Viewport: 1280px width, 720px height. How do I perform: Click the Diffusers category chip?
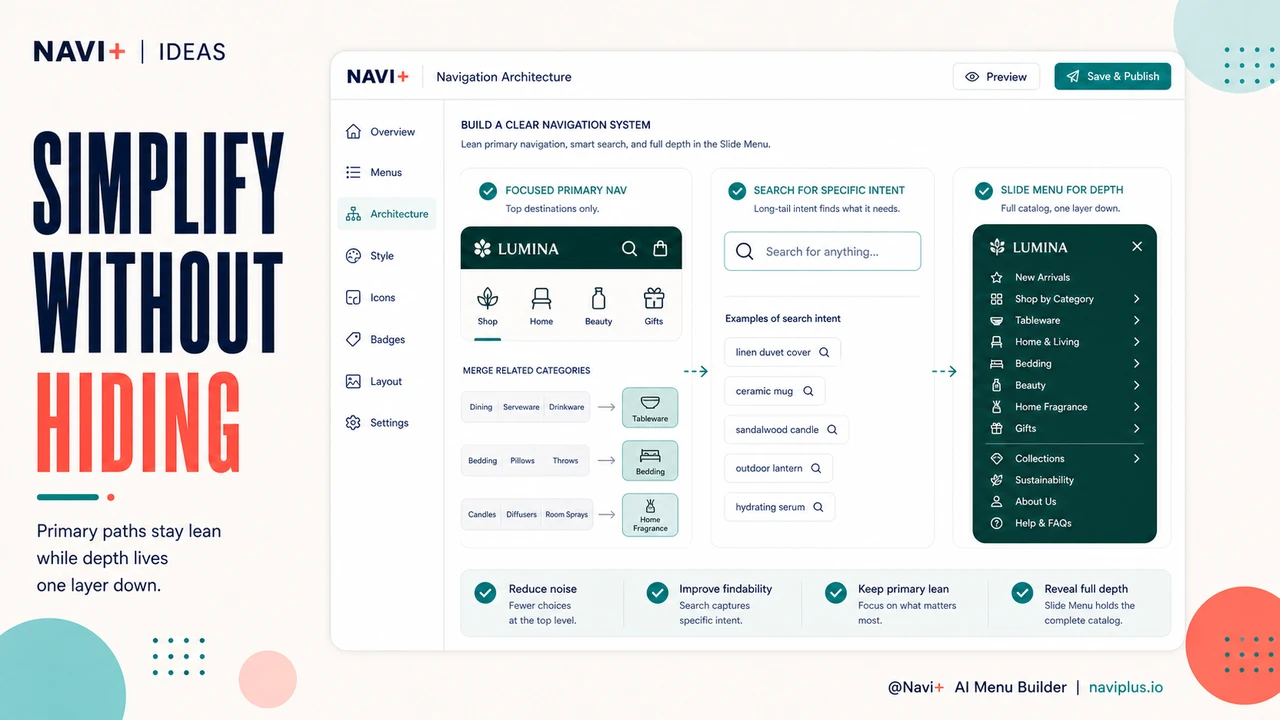pos(522,515)
